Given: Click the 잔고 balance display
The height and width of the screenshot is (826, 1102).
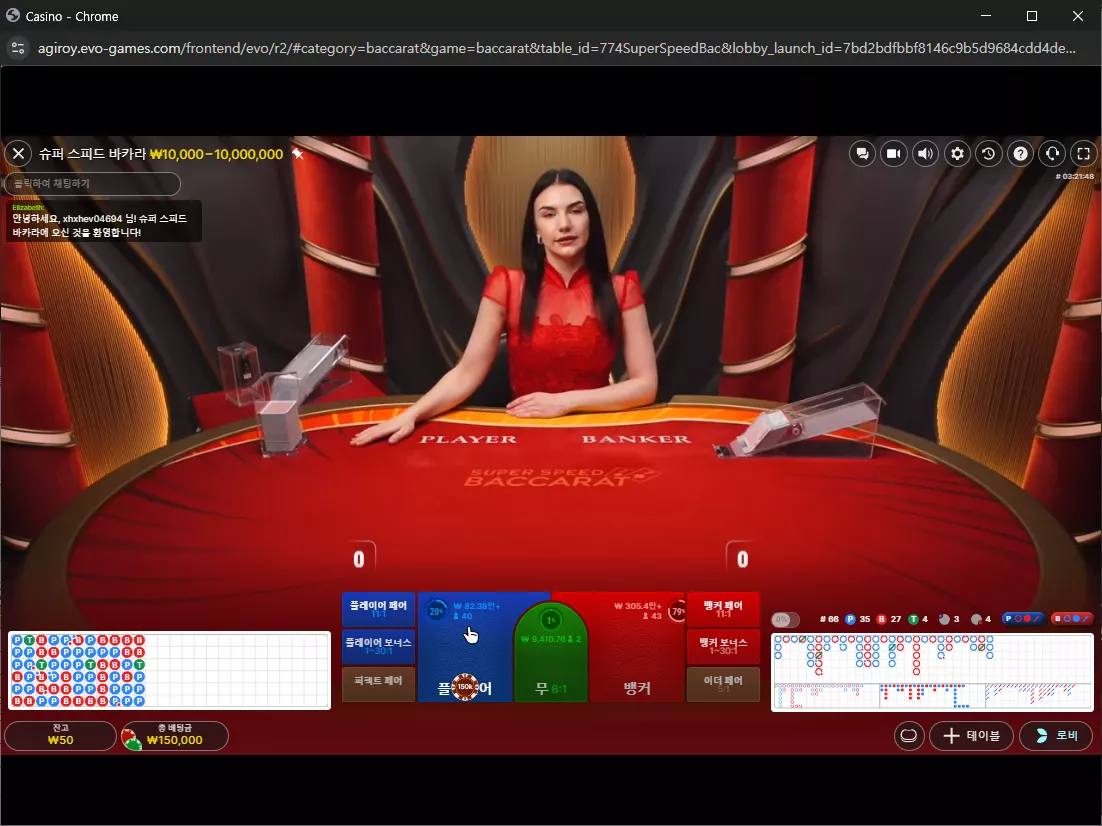Looking at the screenshot, I should click(60, 735).
